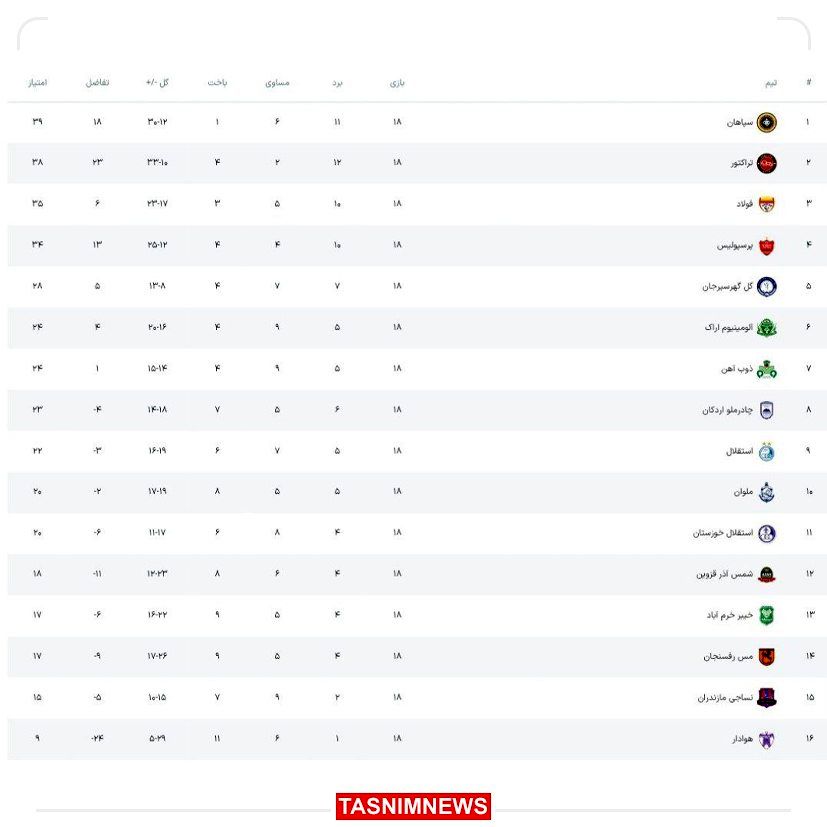Open the خیبر خرم آباد team link
Viewport: 827px width, 827px height.
pos(727,615)
